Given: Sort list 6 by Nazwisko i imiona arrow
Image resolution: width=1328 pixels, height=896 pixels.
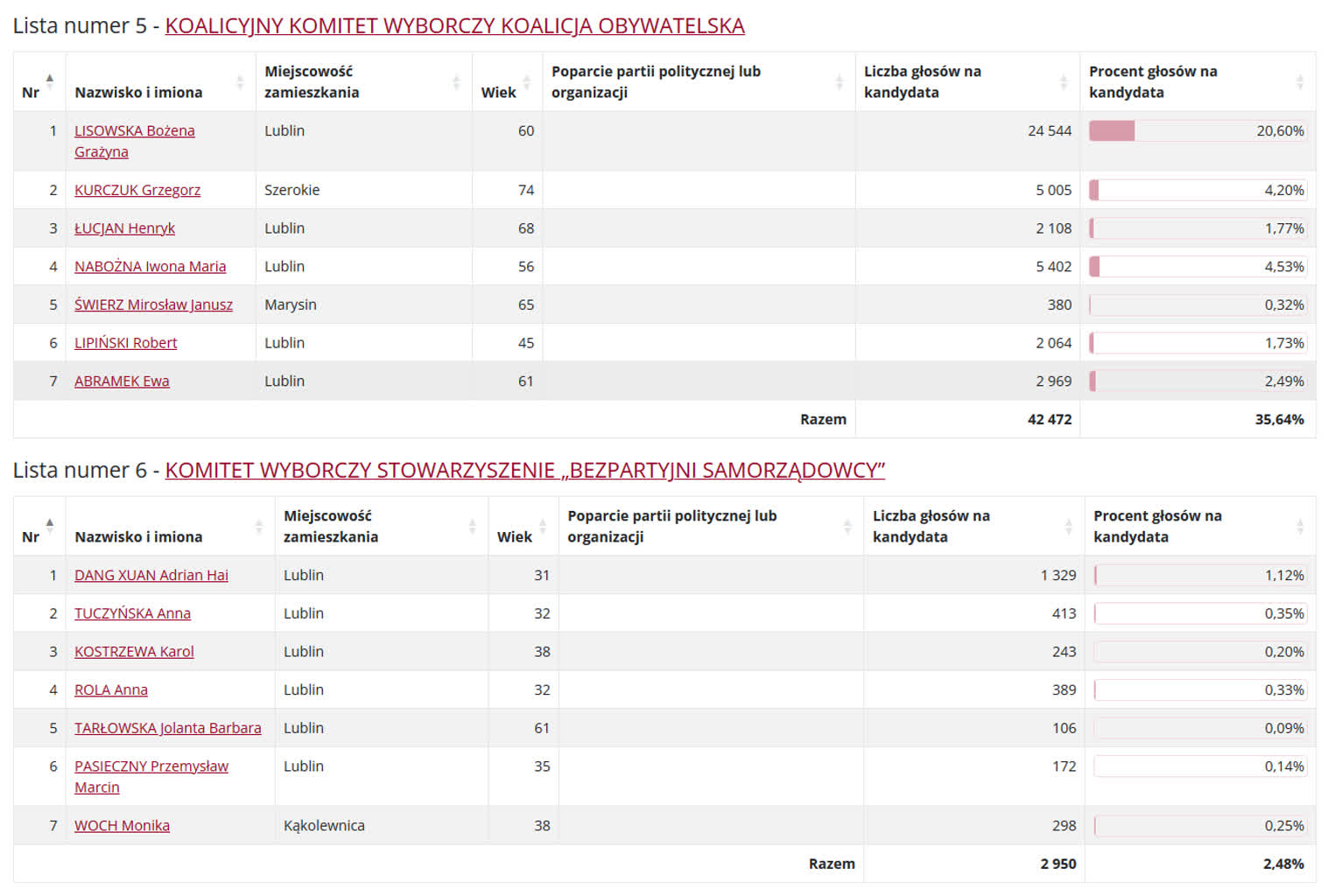Looking at the screenshot, I should [259, 526].
